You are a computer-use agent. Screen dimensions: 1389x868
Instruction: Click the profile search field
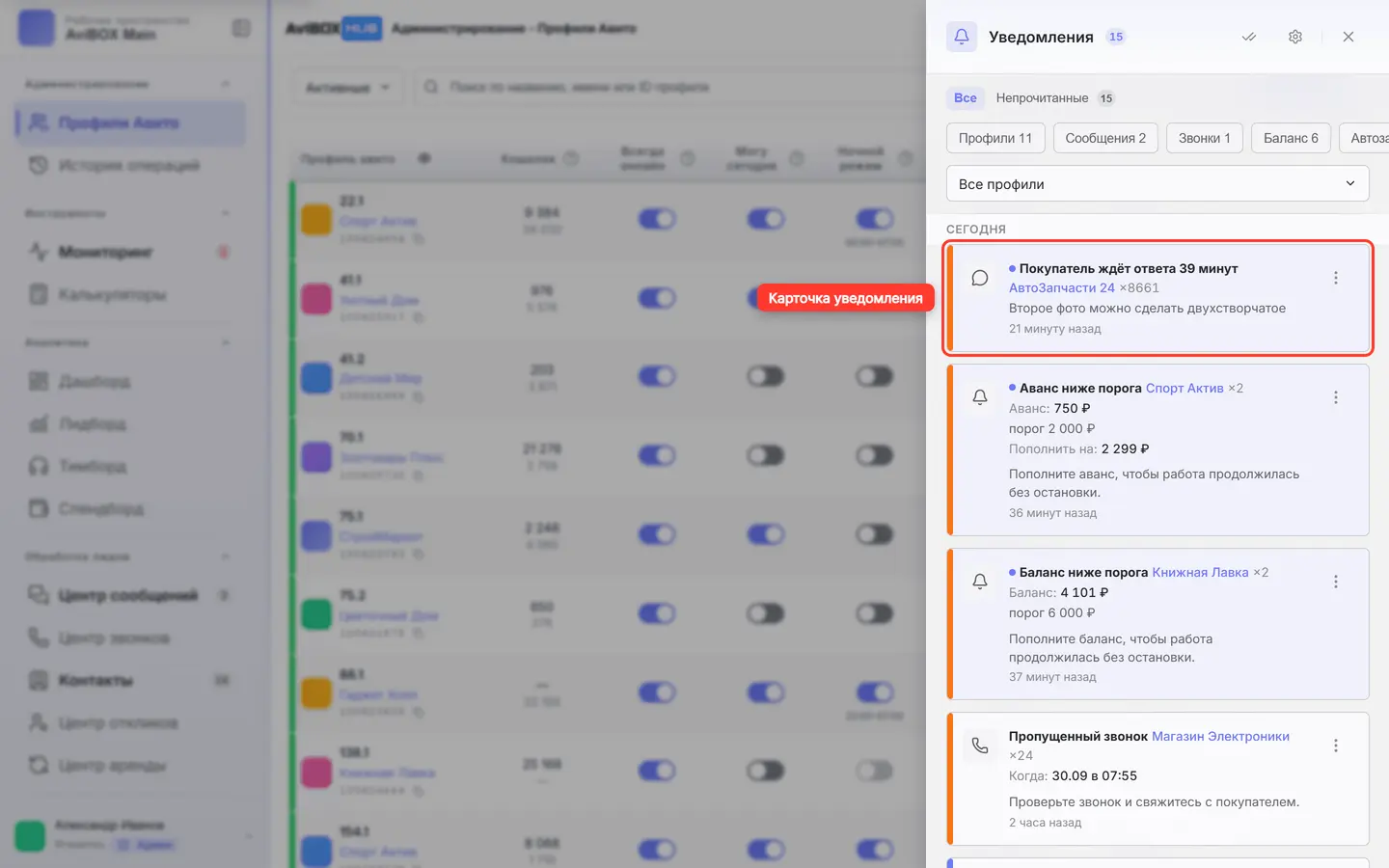coord(670,87)
